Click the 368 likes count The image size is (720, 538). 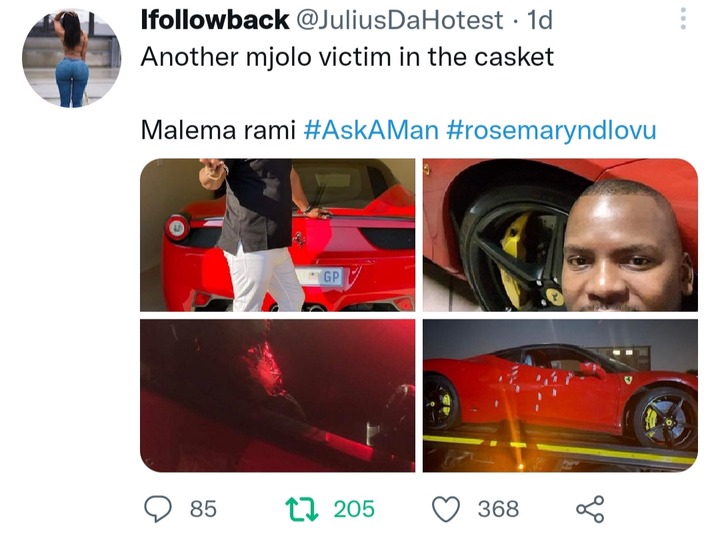[498, 509]
